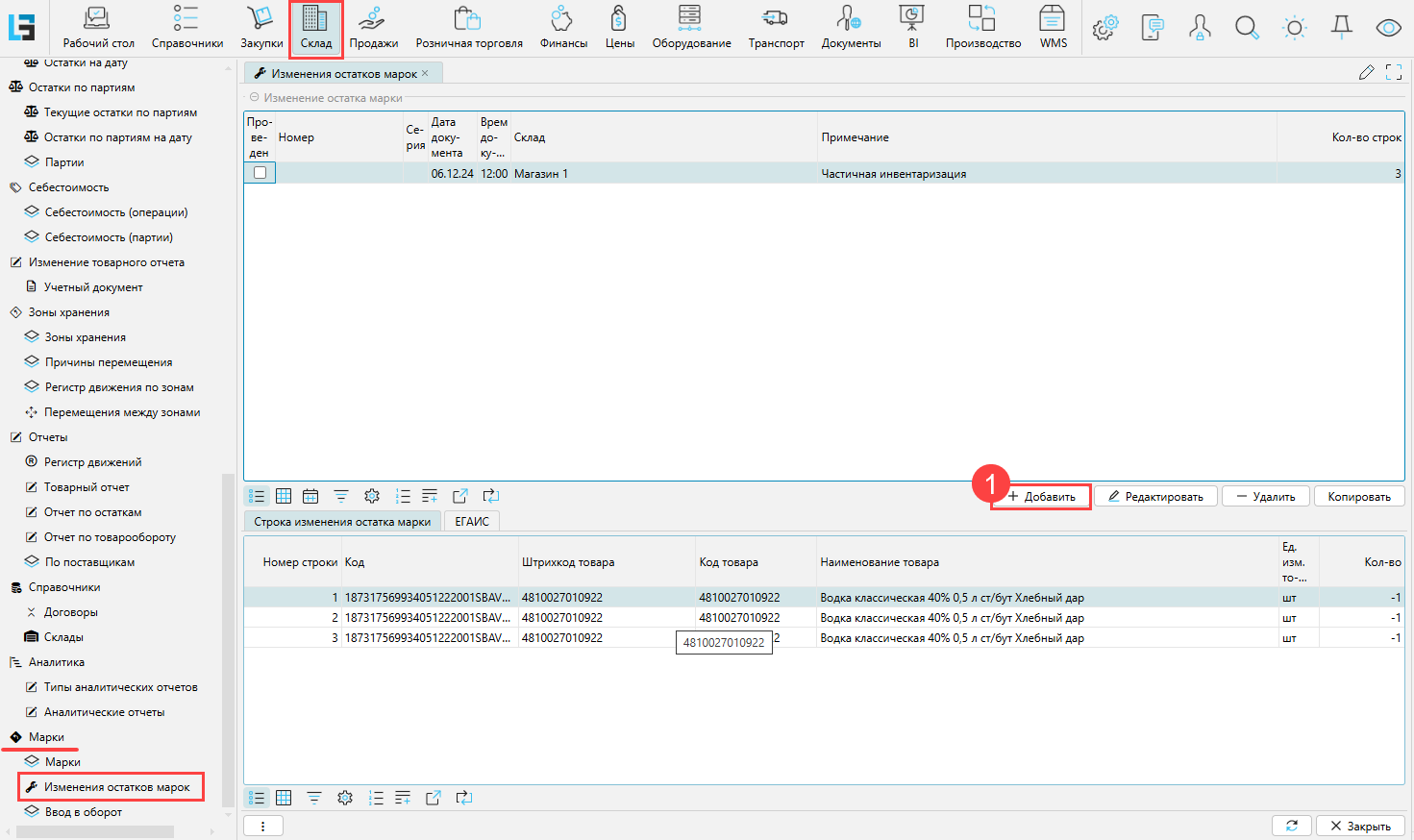
Task: Click the export icon in lower grid toolbar
Action: pos(434,798)
